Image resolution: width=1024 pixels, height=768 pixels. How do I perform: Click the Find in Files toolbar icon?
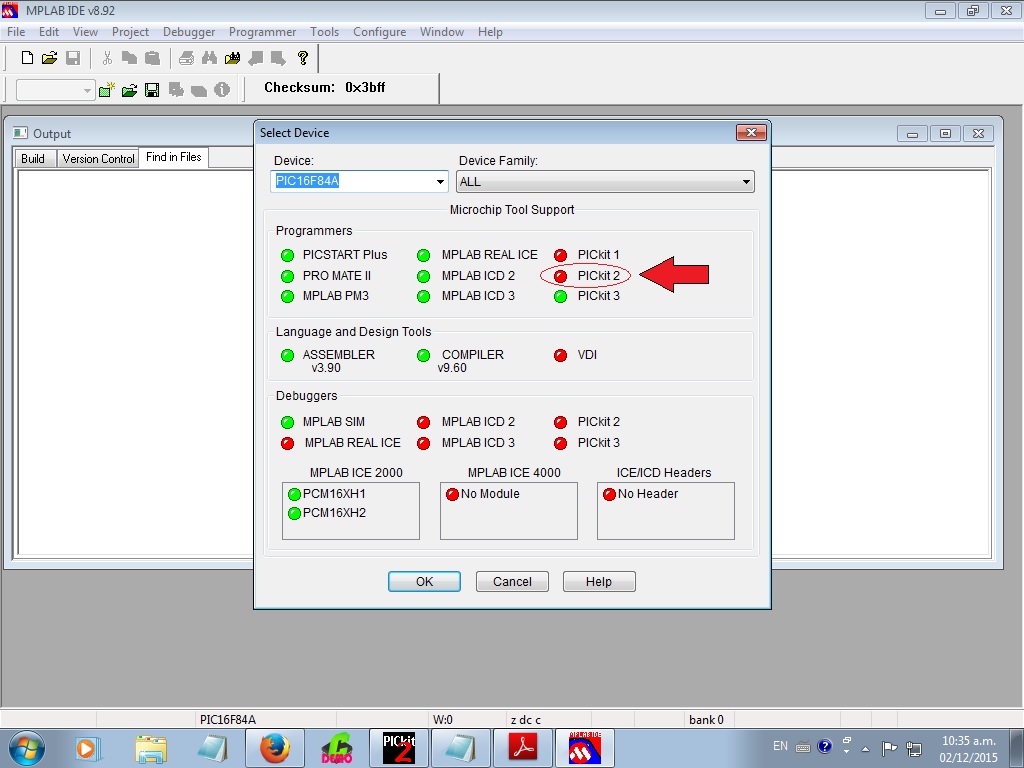point(232,58)
